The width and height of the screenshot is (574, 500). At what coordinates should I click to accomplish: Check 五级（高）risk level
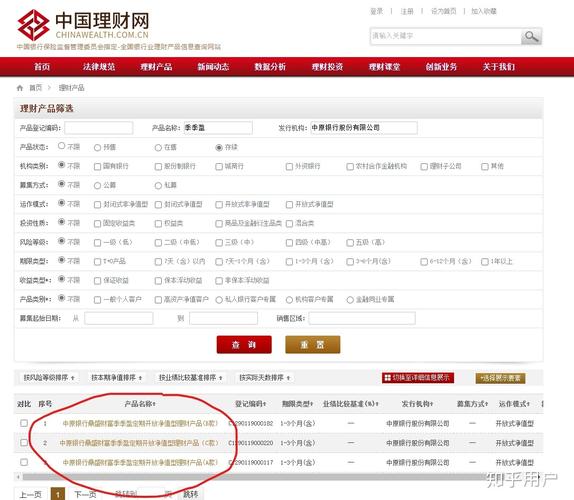coord(350,243)
